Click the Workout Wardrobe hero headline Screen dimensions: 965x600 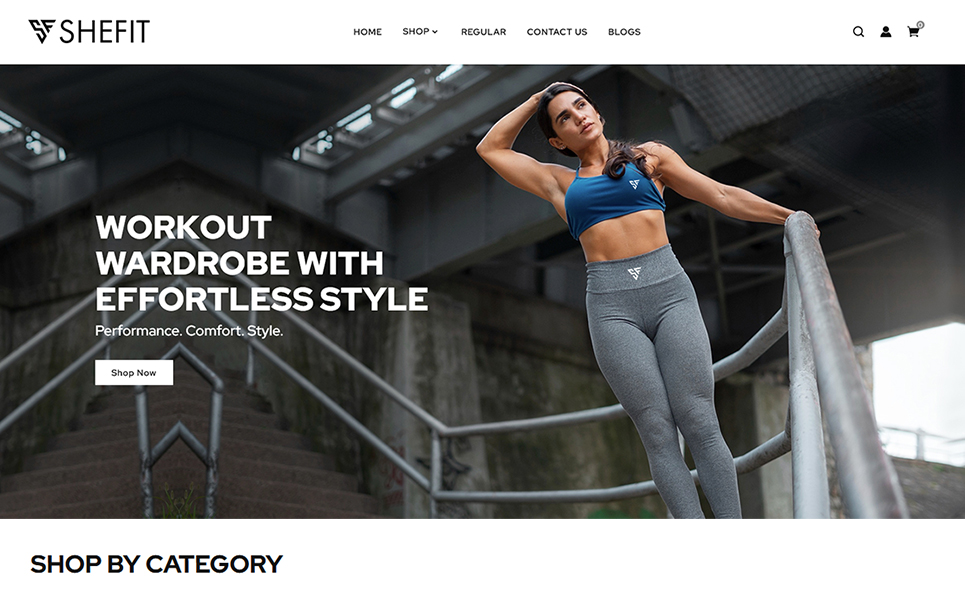pyautogui.click(x=262, y=263)
